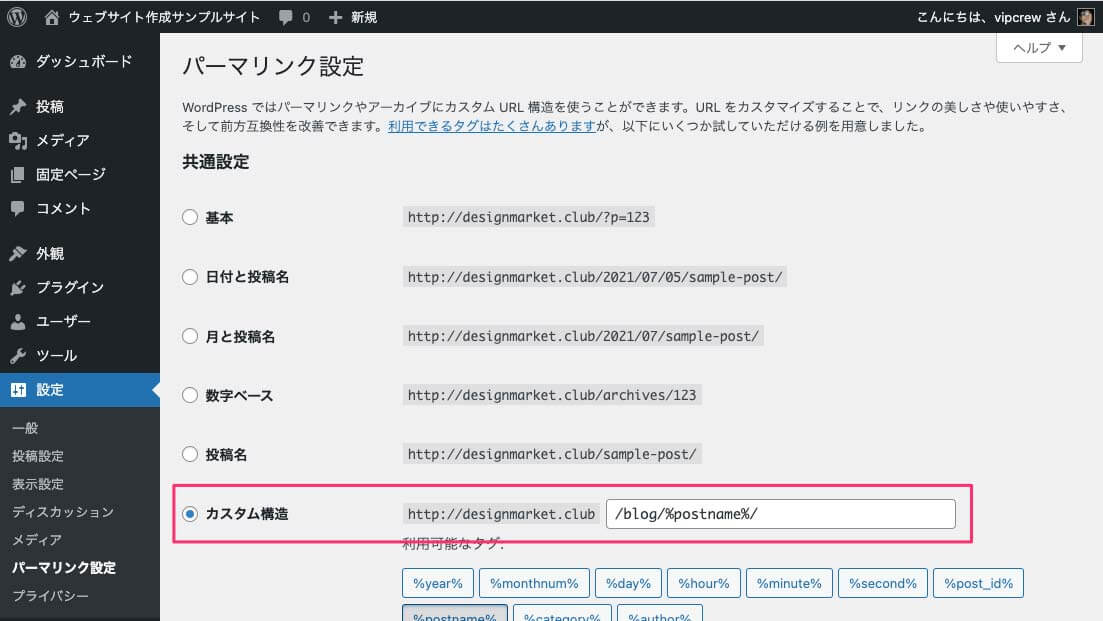Click the 固定ページ pages icon

point(18,174)
